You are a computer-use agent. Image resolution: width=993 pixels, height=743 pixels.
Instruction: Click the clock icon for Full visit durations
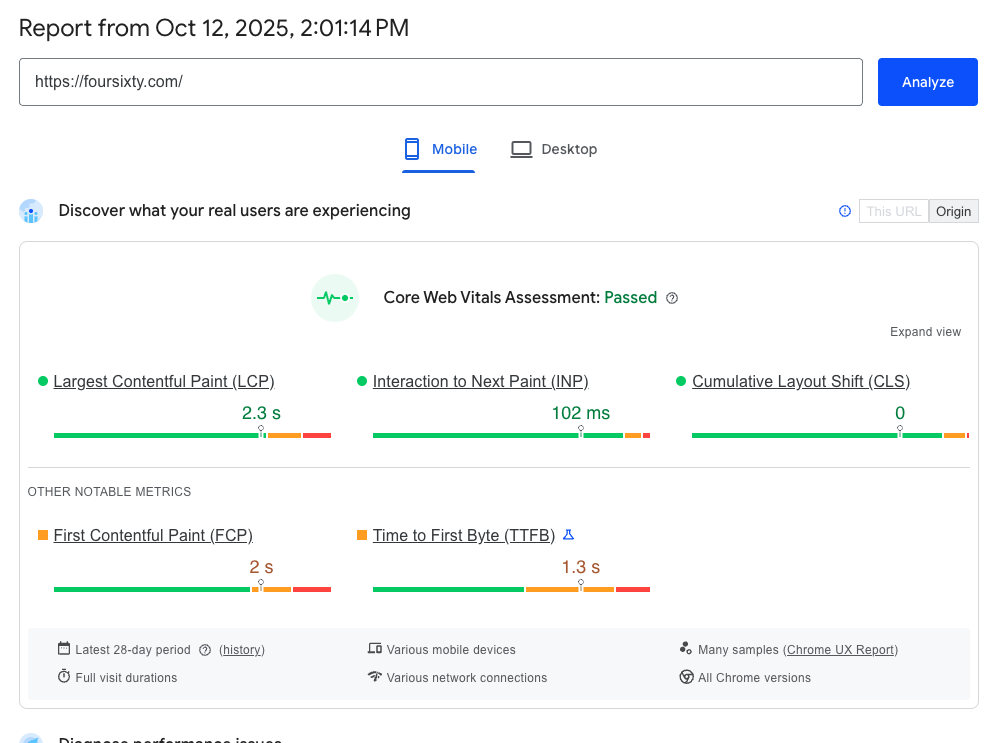63,677
